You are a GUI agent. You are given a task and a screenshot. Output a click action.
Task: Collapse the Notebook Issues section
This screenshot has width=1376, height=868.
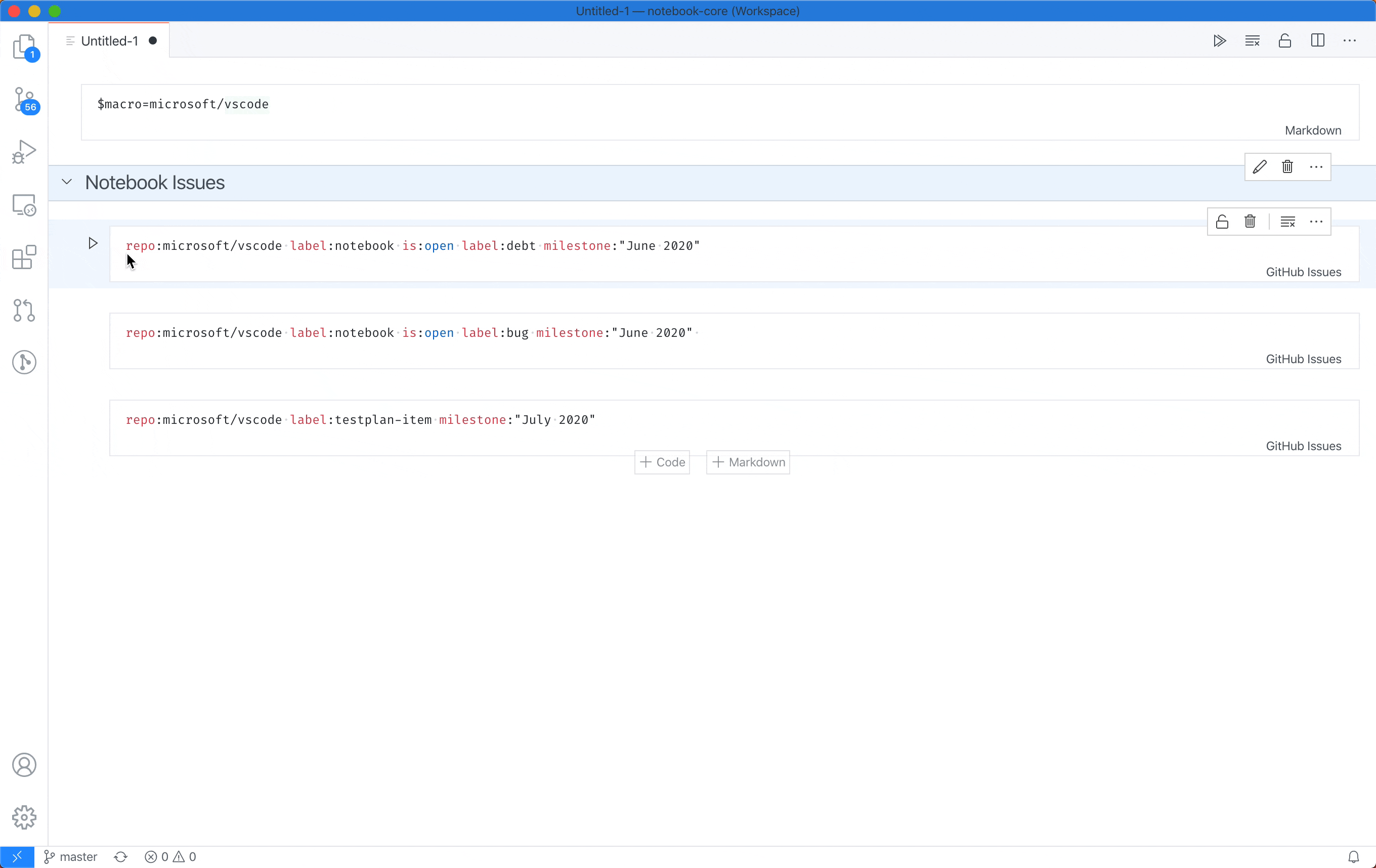[66, 182]
